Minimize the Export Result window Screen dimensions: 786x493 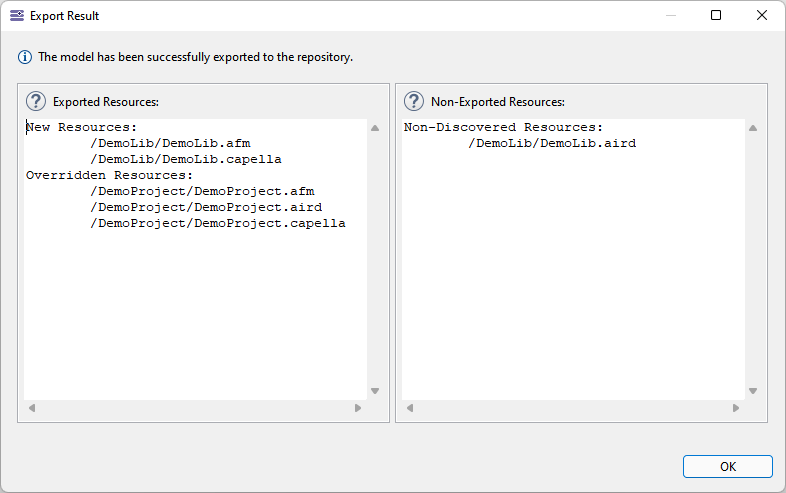(670, 16)
